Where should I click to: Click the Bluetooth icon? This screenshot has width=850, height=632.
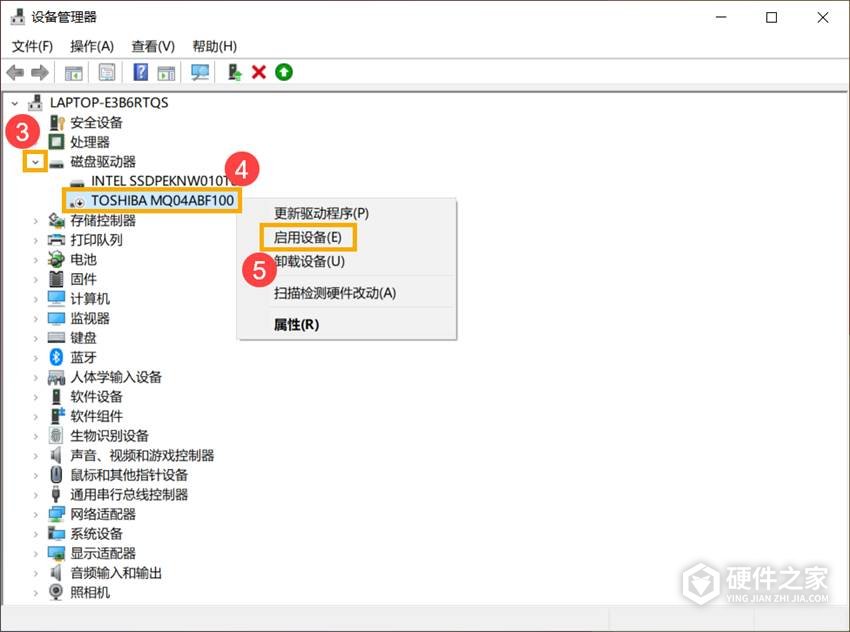coord(56,357)
